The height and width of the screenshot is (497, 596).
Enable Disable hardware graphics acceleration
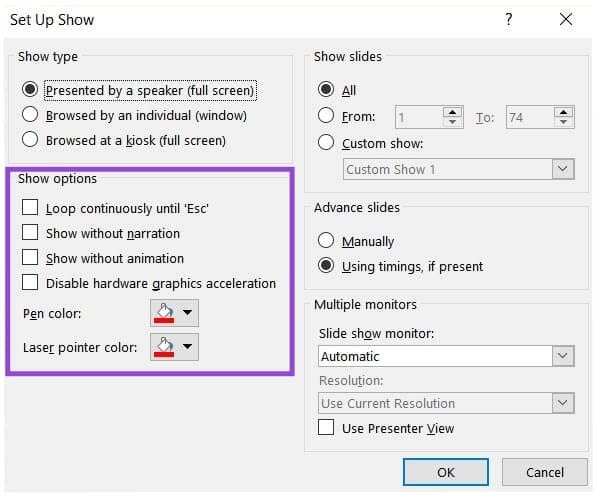(x=30, y=282)
